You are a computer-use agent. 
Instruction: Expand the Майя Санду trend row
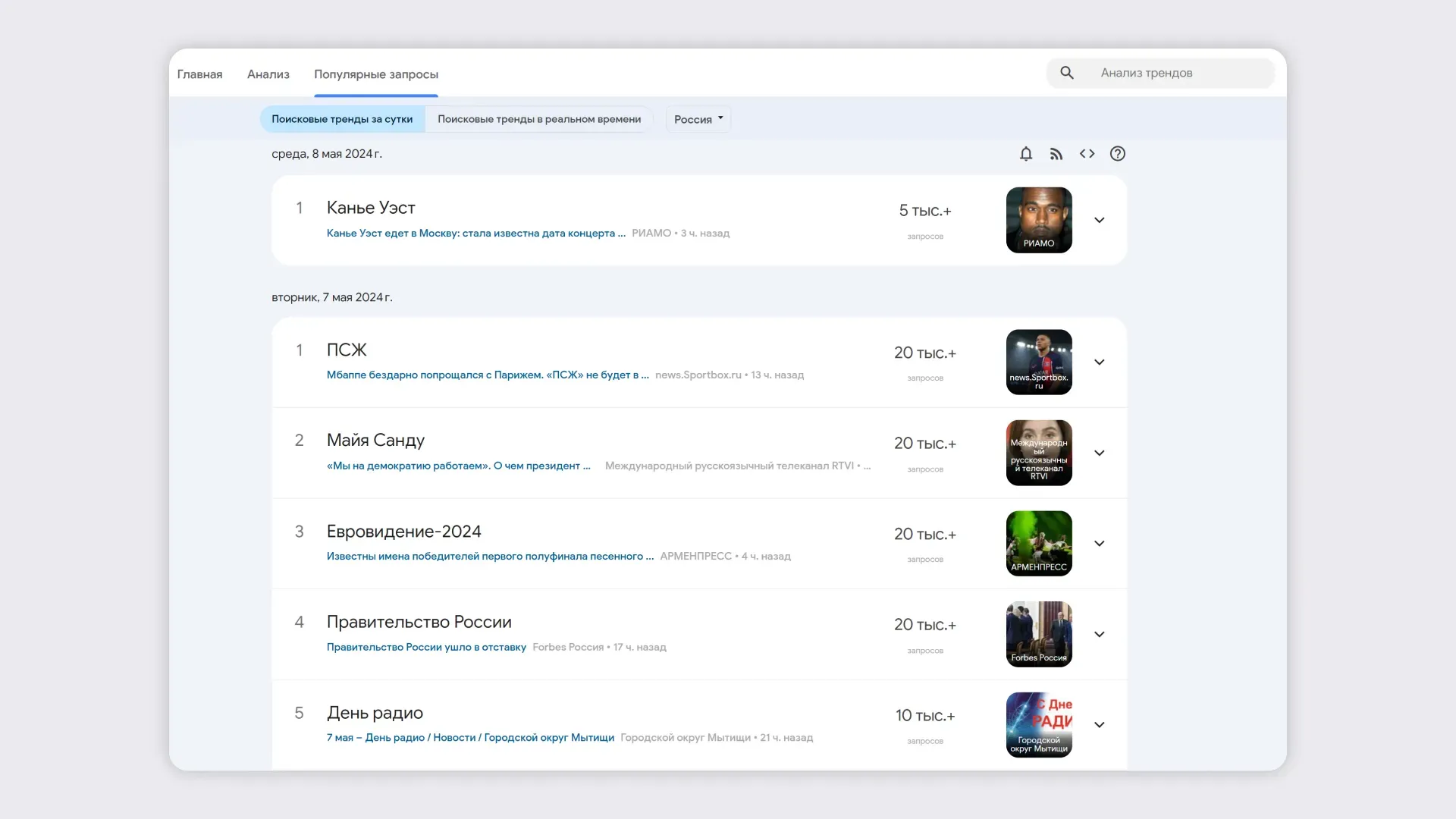click(x=1099, y=453)
